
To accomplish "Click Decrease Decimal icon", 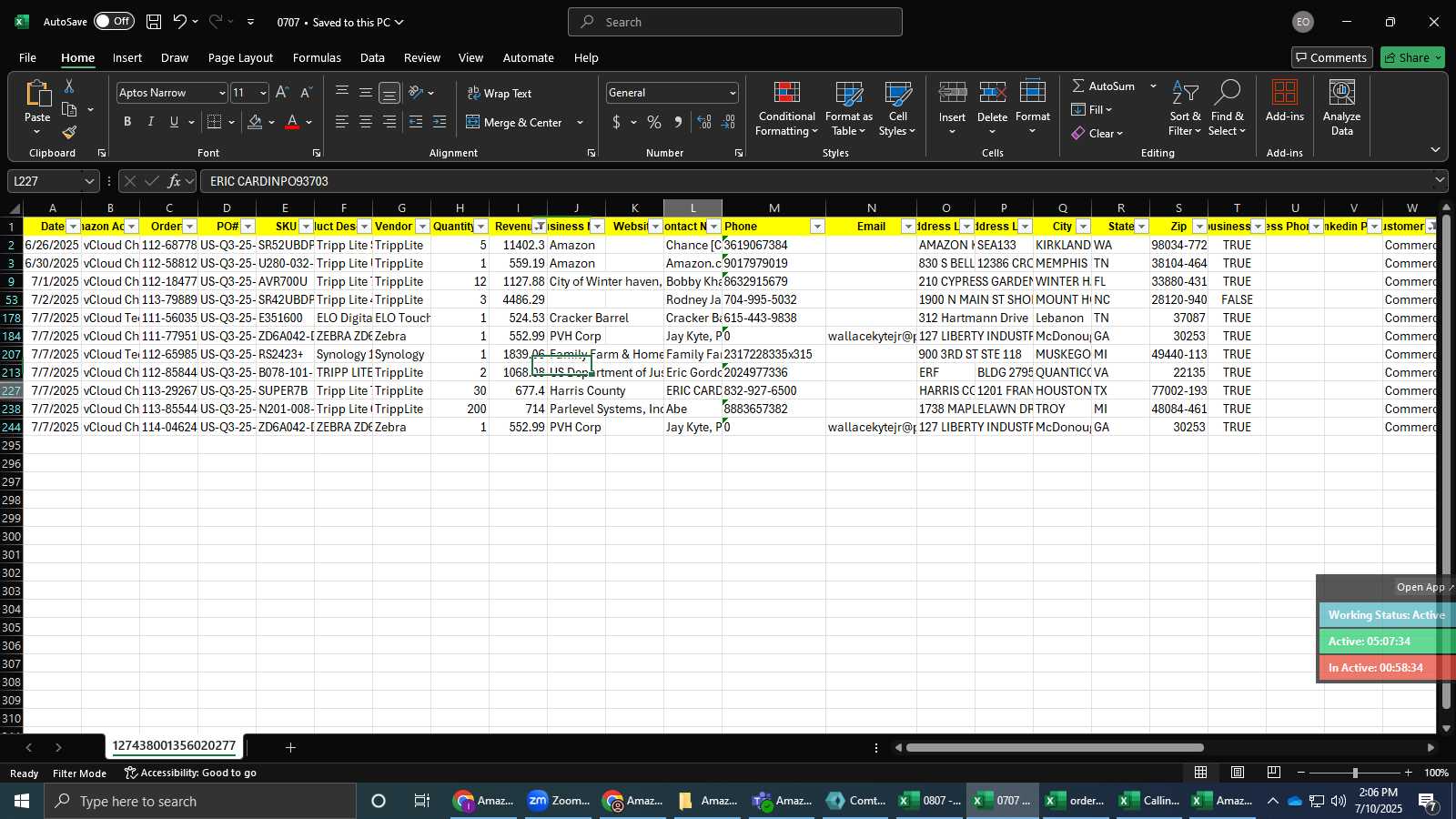I will pyautogui.click(x=728, y=122).
